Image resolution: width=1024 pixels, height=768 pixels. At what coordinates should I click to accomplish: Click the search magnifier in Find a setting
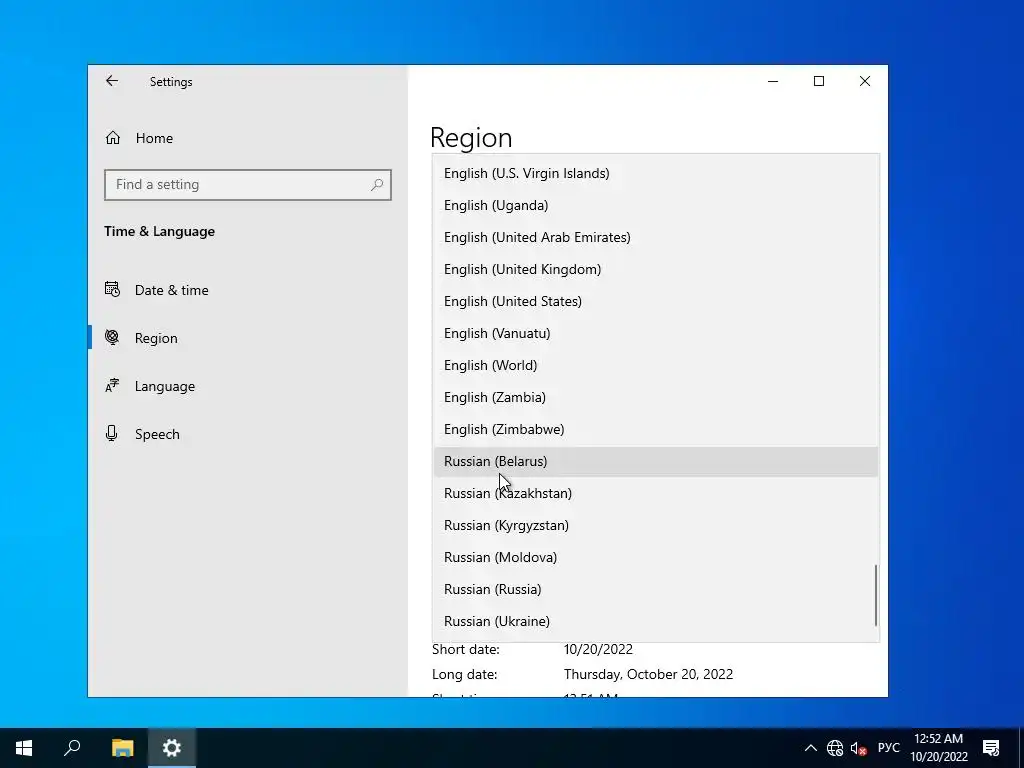[x=377, y=185]
